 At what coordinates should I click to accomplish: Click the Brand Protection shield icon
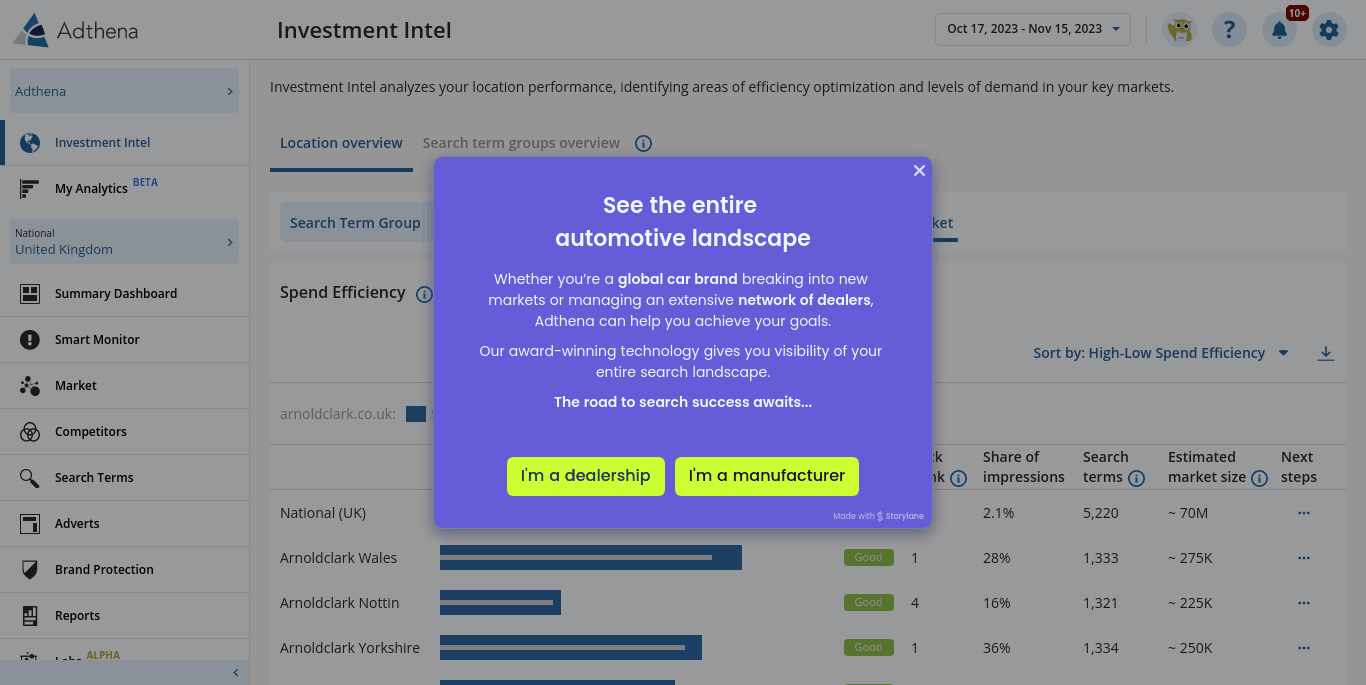30,570
